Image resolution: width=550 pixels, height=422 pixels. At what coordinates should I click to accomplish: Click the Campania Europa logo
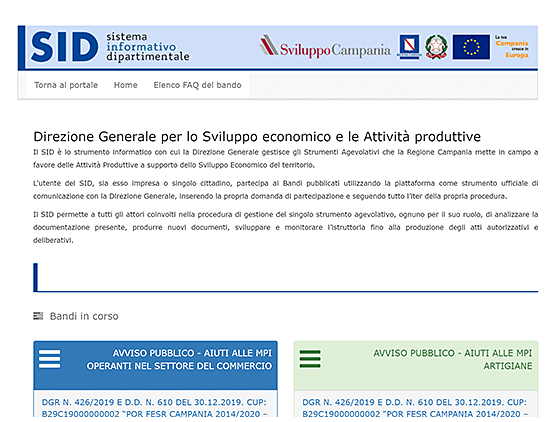point(512,47)
